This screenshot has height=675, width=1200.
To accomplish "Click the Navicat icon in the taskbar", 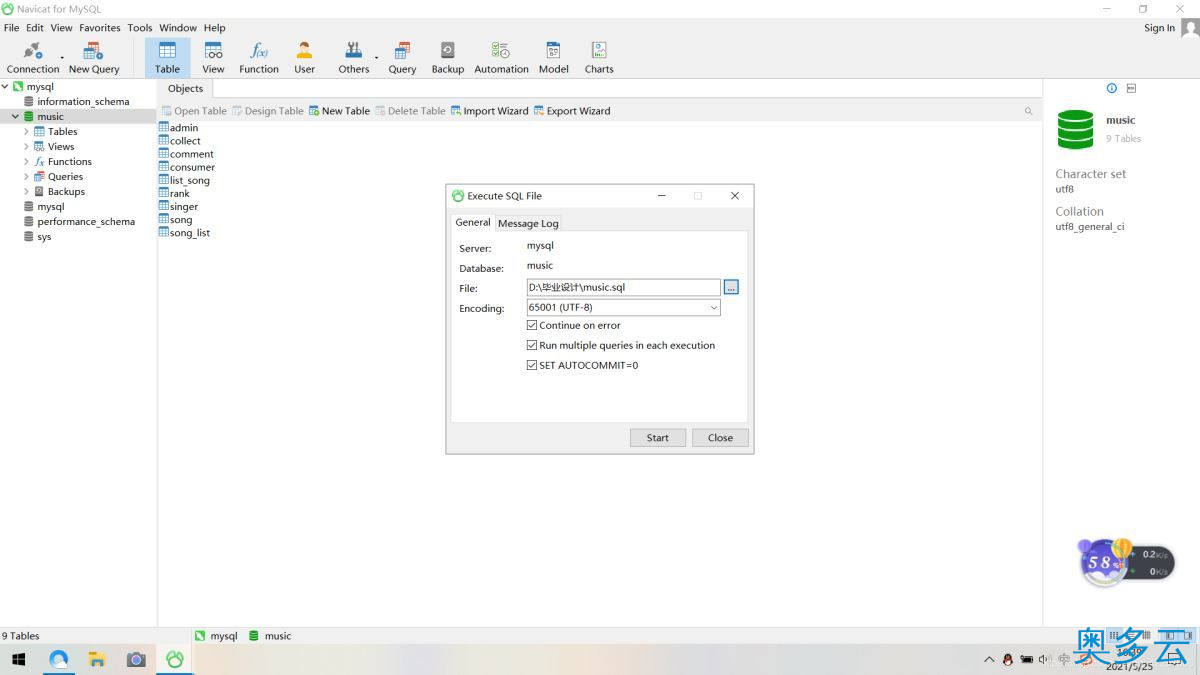I will point(175,659).
